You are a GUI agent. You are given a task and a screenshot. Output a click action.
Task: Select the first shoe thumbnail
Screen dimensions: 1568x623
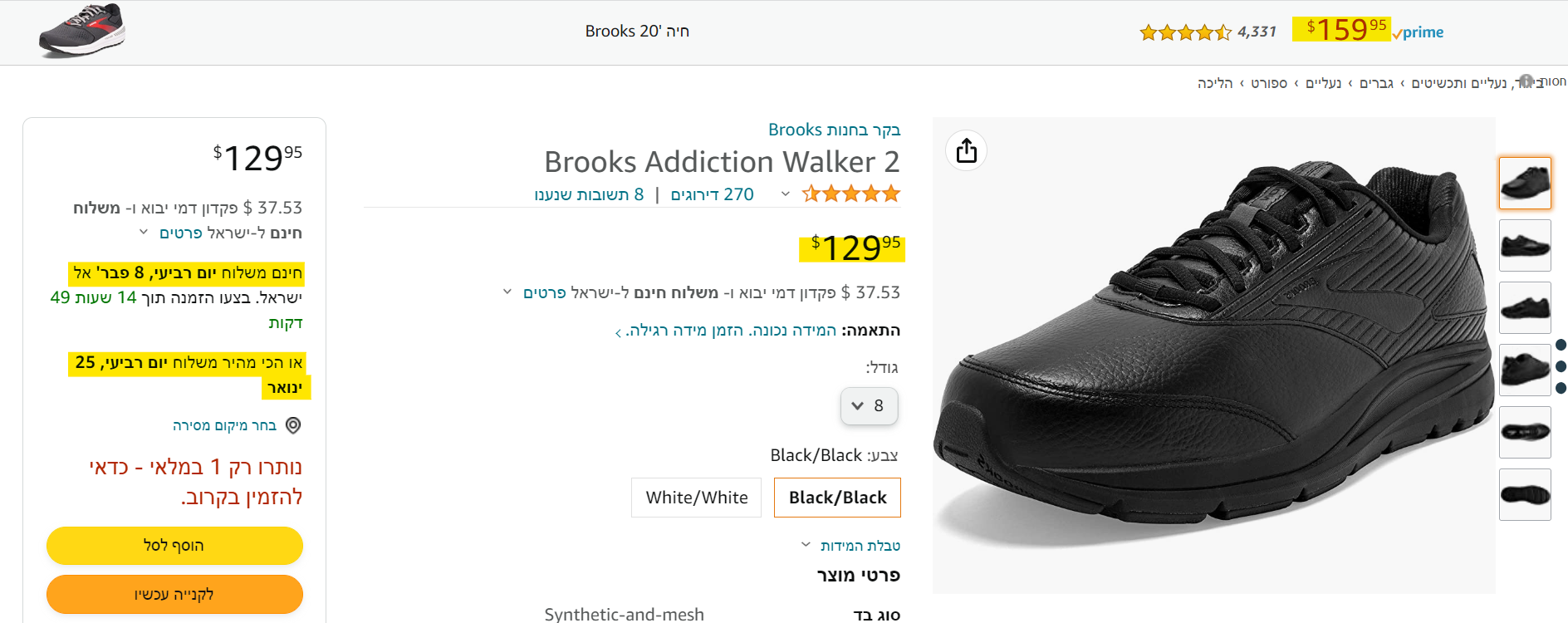(1525, 183)
